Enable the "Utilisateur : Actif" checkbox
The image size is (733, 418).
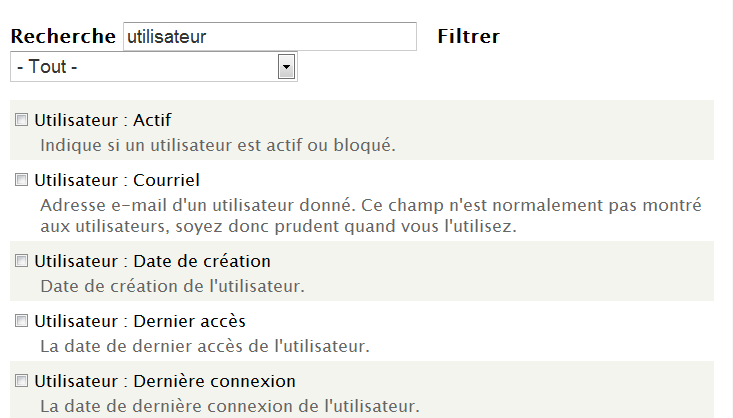[21, 120]
